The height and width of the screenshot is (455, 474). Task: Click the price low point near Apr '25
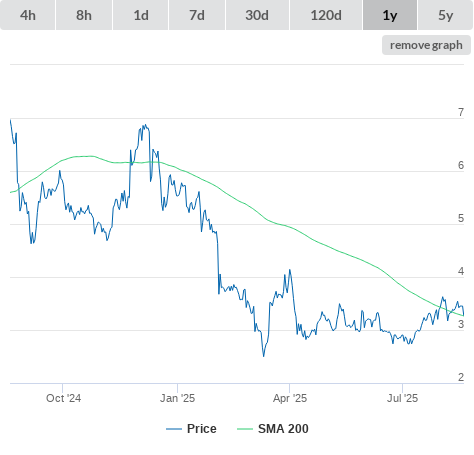point(264,356)
